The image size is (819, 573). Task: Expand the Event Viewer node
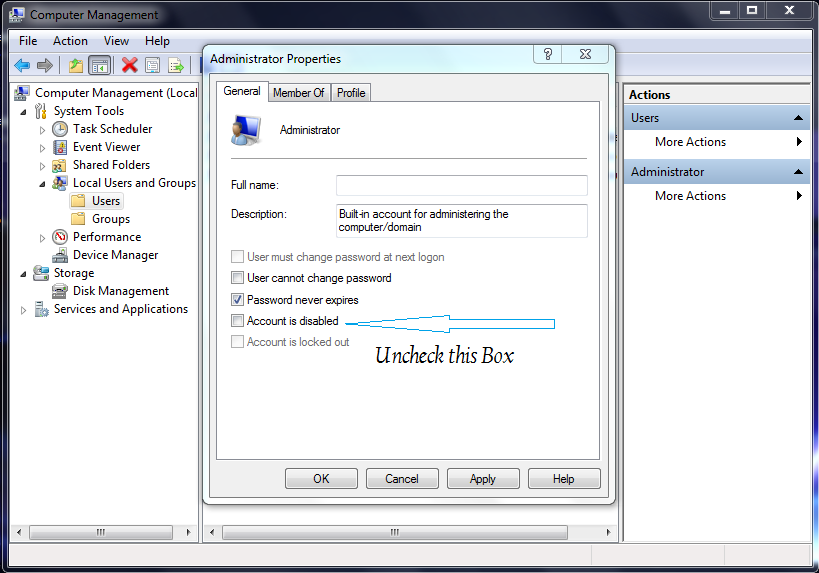[42, 148]
